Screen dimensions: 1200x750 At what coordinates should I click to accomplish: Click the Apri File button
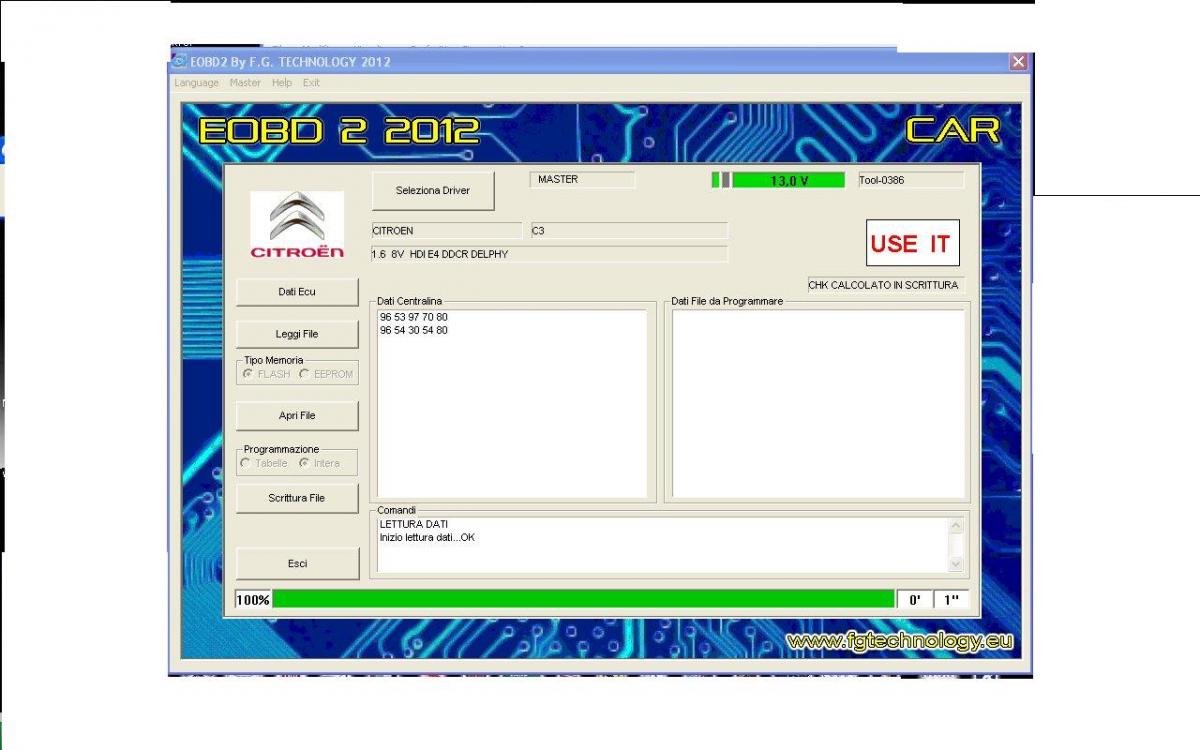pyautogui.click(x=297, y=416)
